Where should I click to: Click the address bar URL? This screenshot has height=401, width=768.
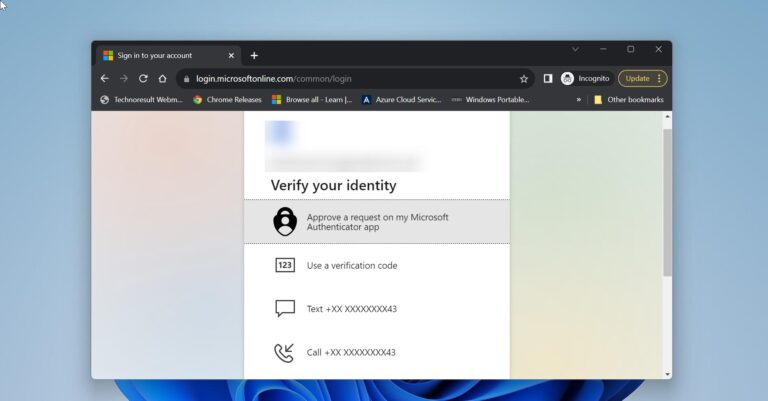tap(274, 79)
